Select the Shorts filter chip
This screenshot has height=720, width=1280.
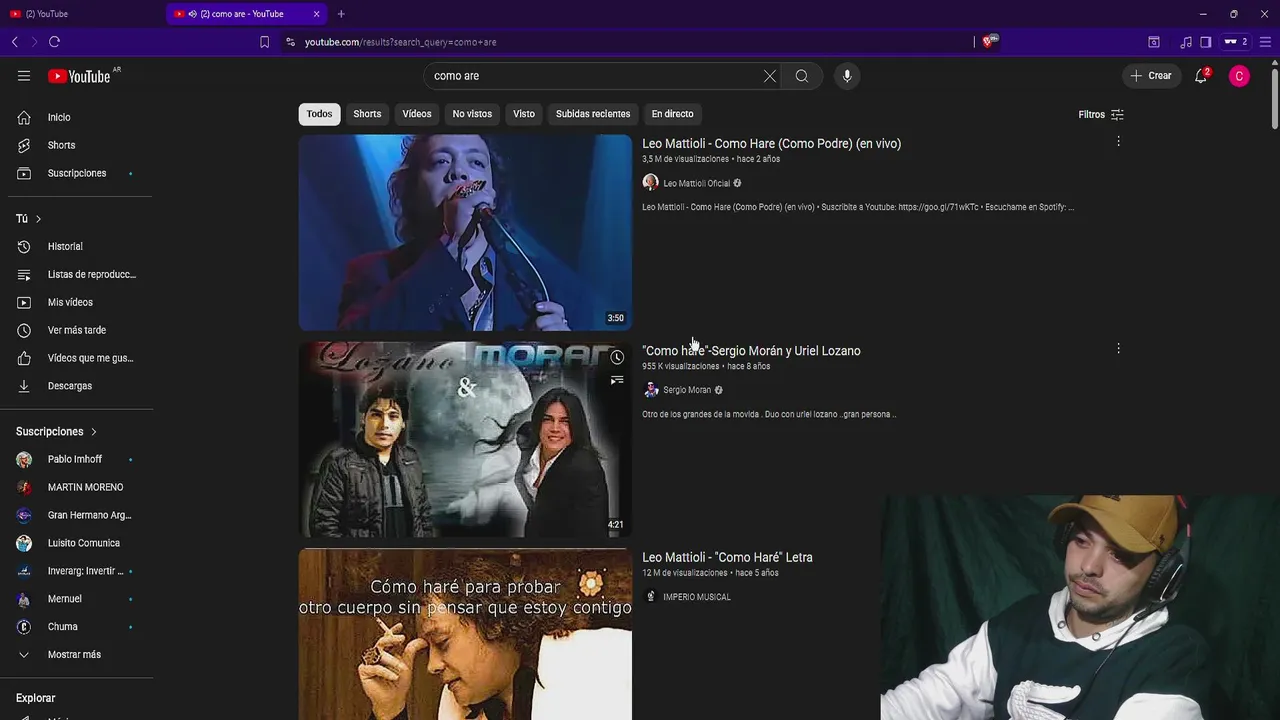(367, 114)
